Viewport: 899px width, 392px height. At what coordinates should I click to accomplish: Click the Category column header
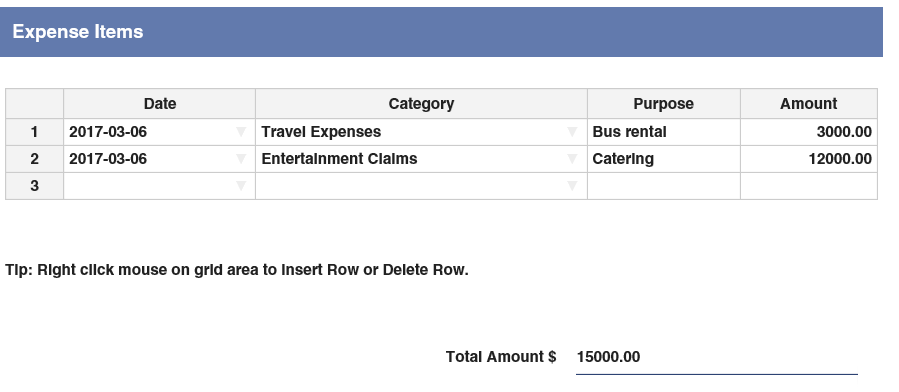421,104
